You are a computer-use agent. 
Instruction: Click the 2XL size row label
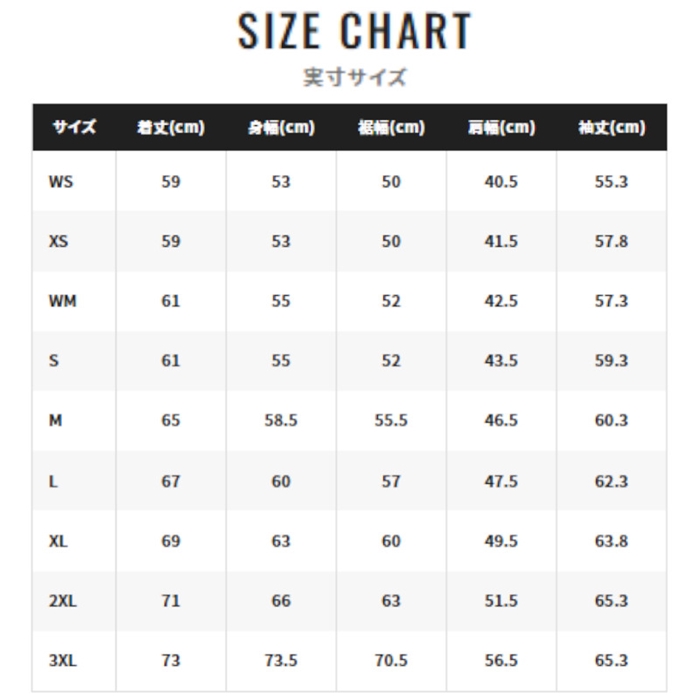(x=62, y=601)
